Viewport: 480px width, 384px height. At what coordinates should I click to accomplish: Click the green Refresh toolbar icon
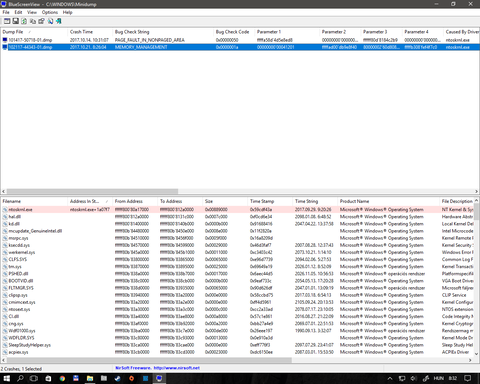[24, 21]
